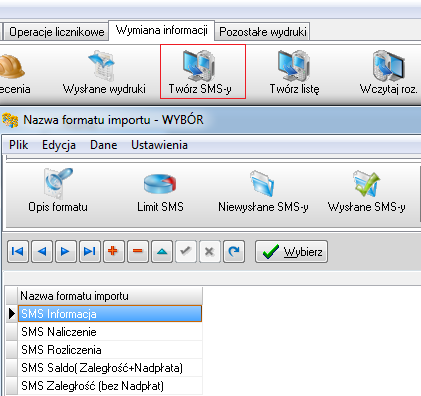Go to previous record
421x396 pixels.
click(x=42, y=251)
